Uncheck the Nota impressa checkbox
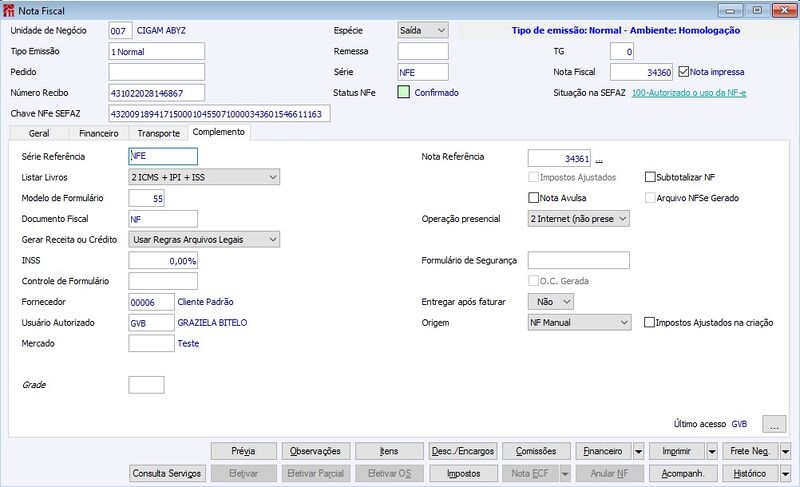Image resolution: width=800 pixels, height=487 pixels. coord(684,72)
